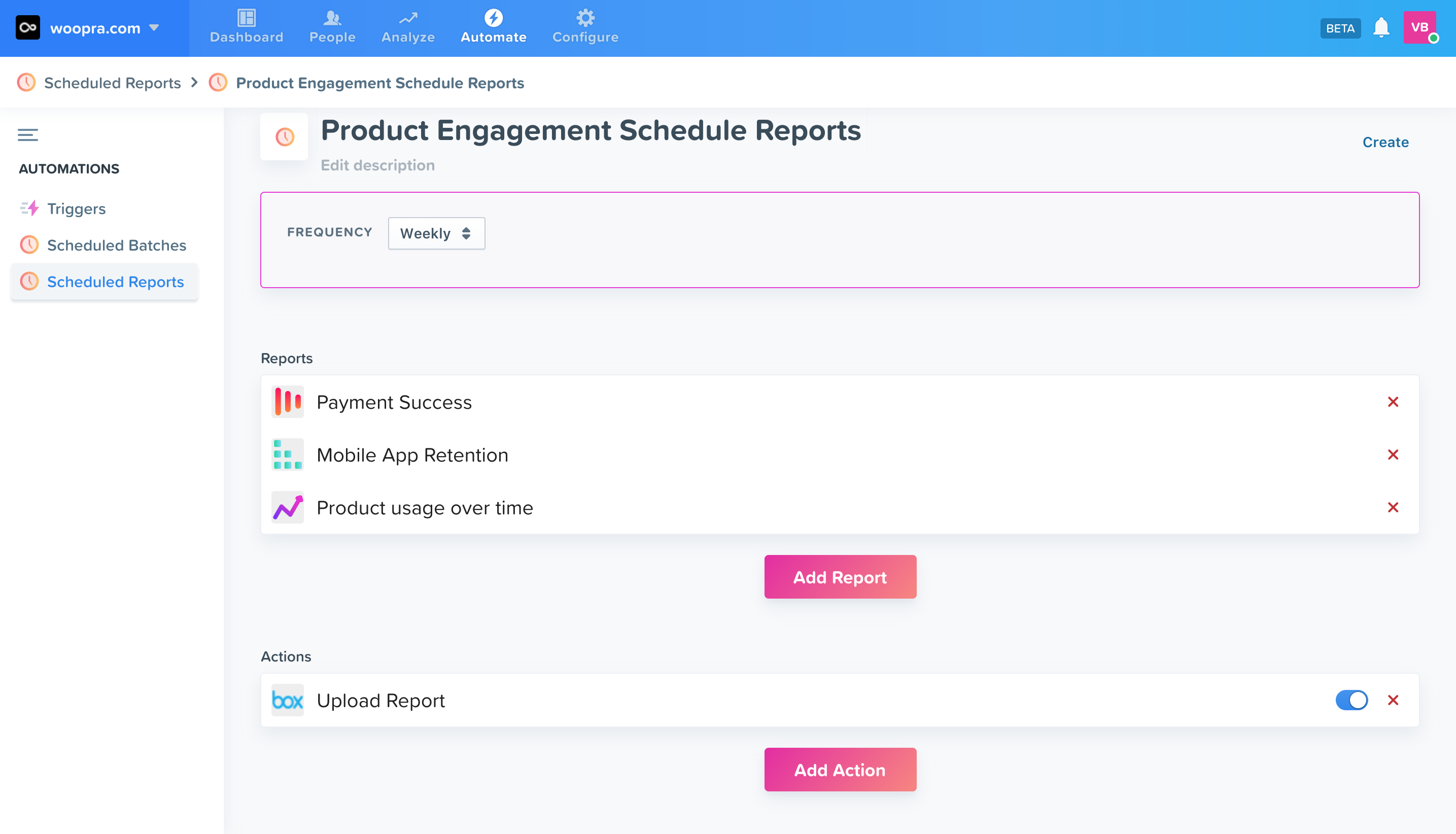Toggle the Upload Report action switch
The height and width of the screenshot is (834, 1456).
coord(1351,700)
